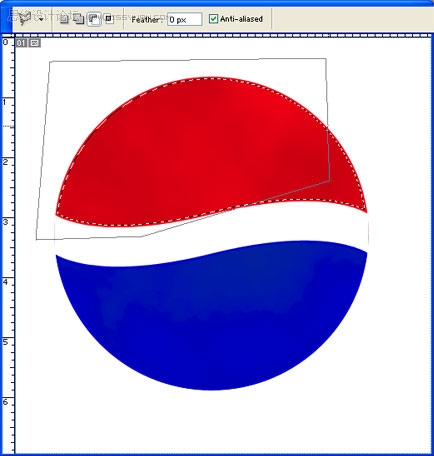Image resolution: width=434 pixels, height=456 pixels.
Task: Select the Intersect with selection mode icon
Action: click(108, 19)
